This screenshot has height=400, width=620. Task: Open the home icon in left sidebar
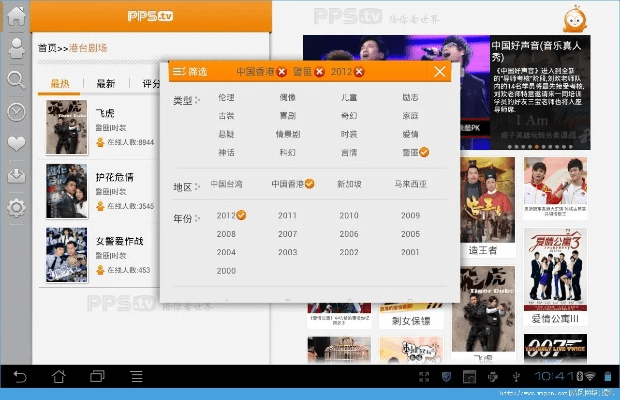click(x=16, y=17)
